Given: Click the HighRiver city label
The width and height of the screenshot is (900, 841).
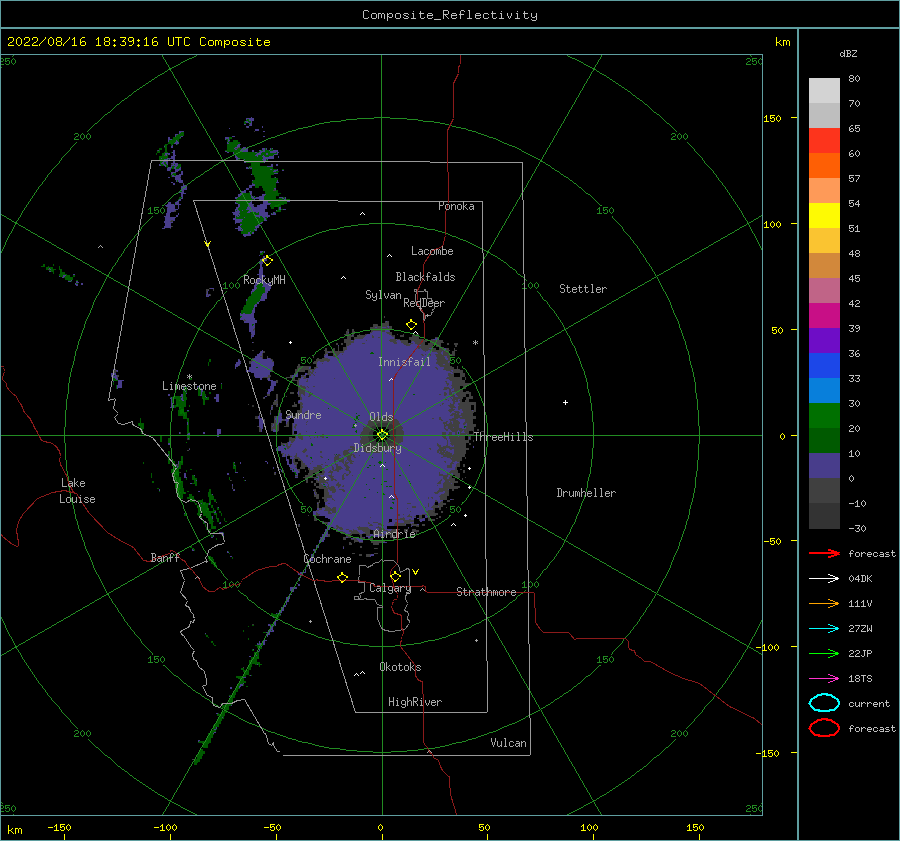Looking at the screenshot, I should pos(415,702).
